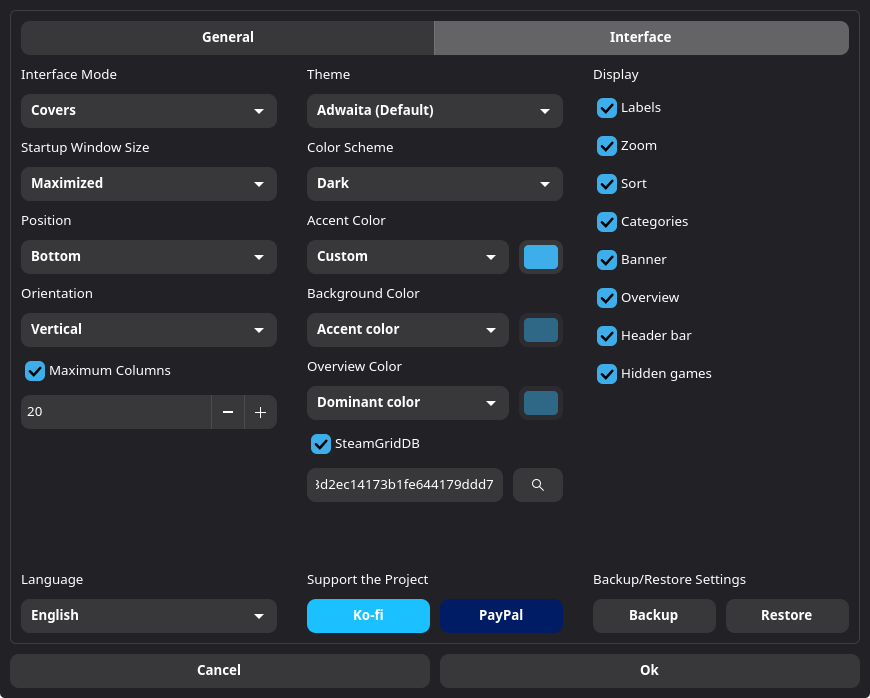Viewport: 870px width, 698px height.
Task: Uncheck the Banner display option
Action: point(606,260)
